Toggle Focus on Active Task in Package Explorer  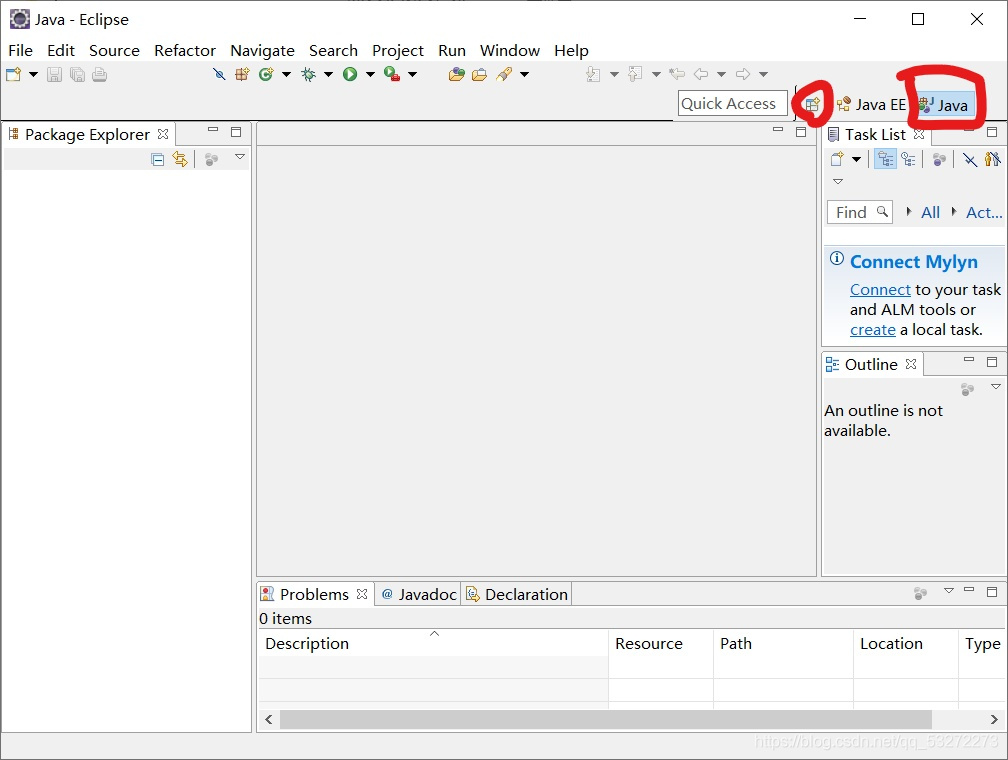click(x=212, y=159)
